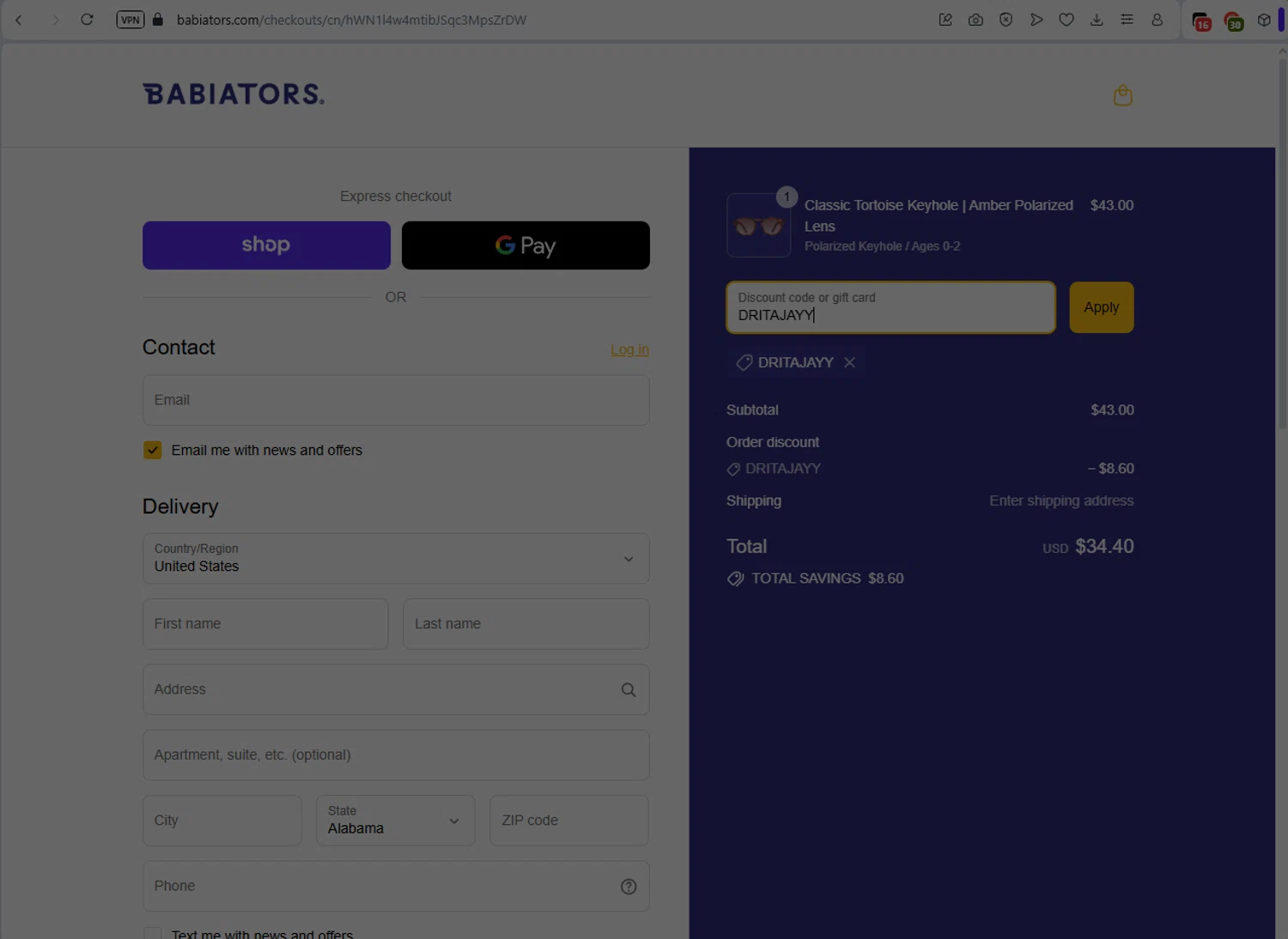Open the downloads icon

[x=1097, y=20]
